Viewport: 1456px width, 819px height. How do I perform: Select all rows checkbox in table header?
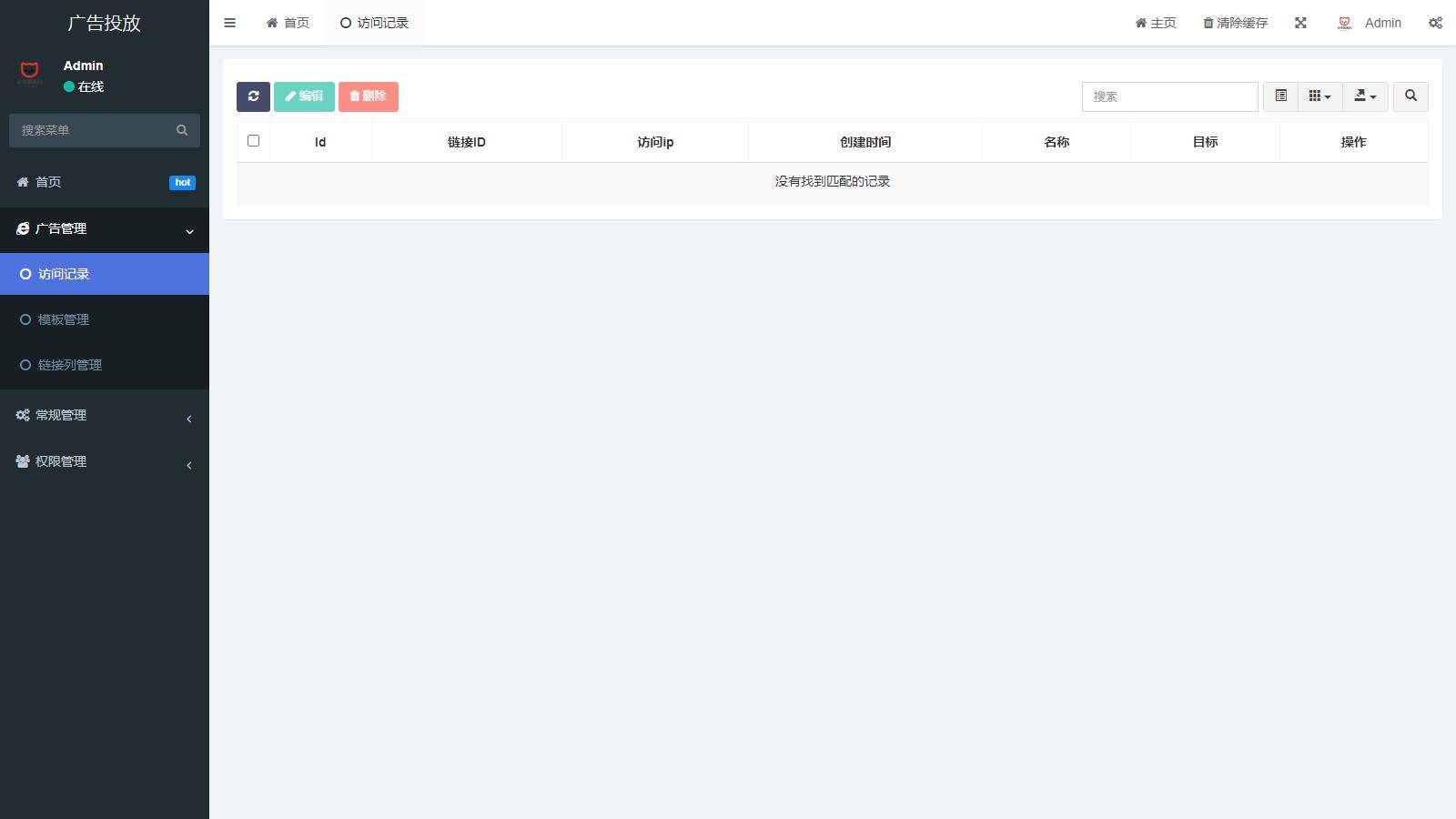[x=253, y=141]
